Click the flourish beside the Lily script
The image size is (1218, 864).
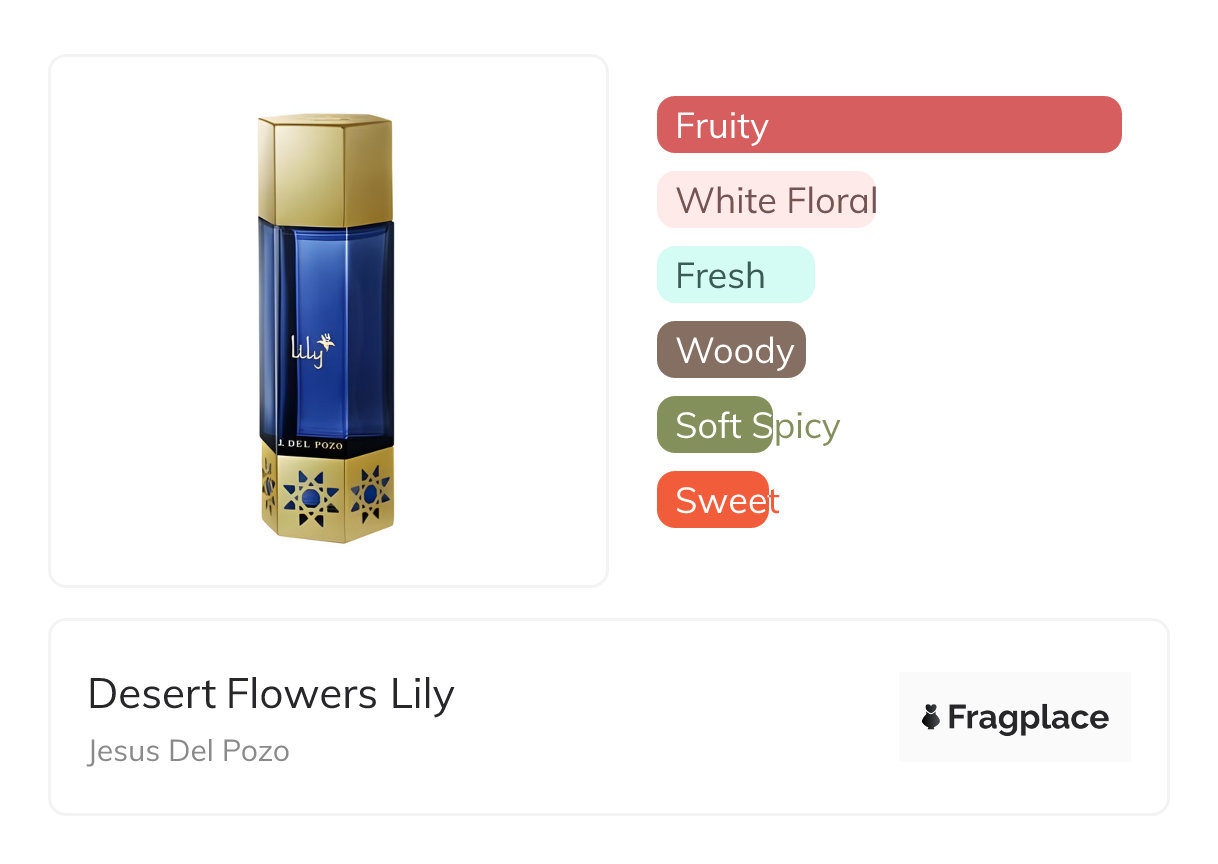pyautogui.click(x=328, y=342)
